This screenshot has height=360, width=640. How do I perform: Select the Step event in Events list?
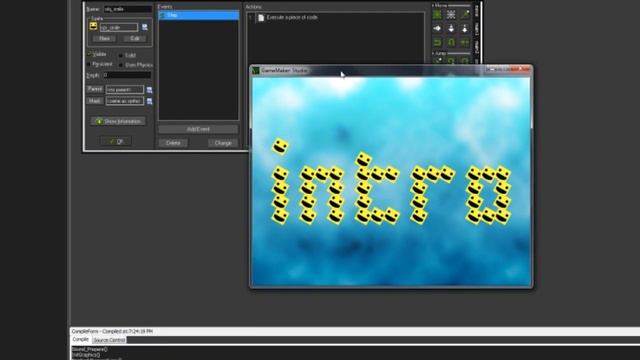(x=199, y=15)
